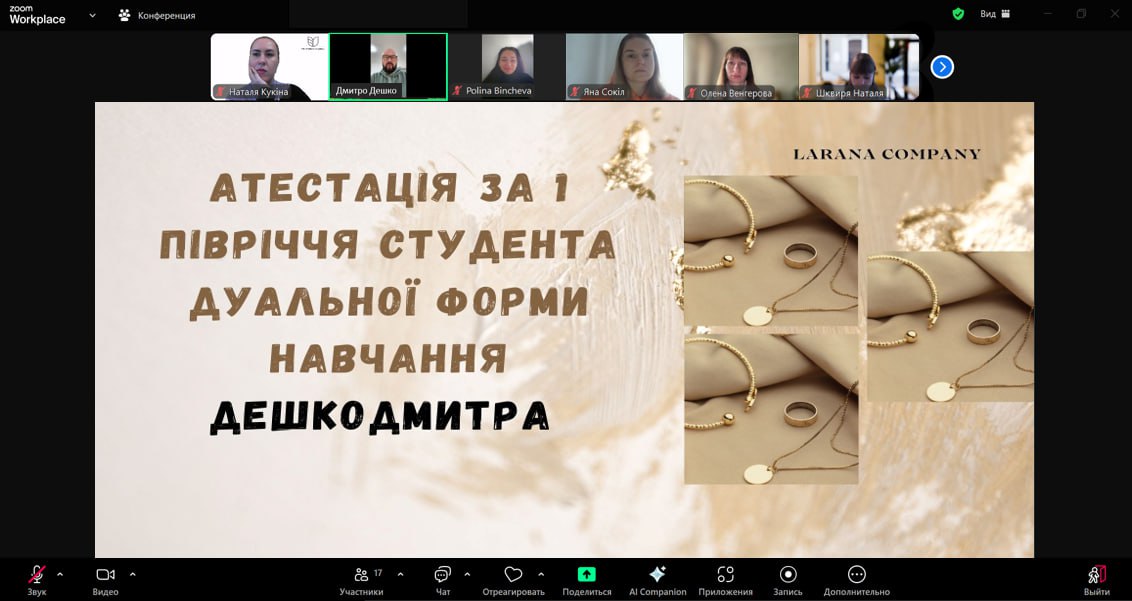Leave the meeting with the Выйти button

pyautogui.click(x=1097, y=580)
